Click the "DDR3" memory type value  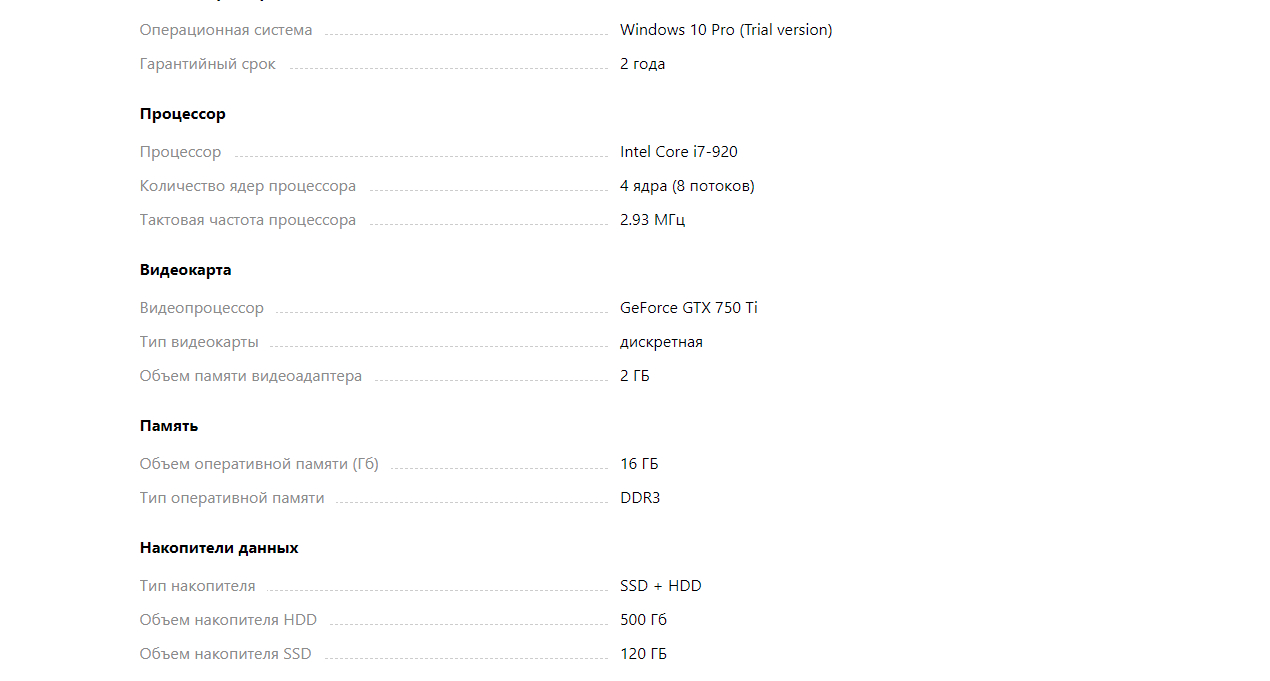[640, 498]
